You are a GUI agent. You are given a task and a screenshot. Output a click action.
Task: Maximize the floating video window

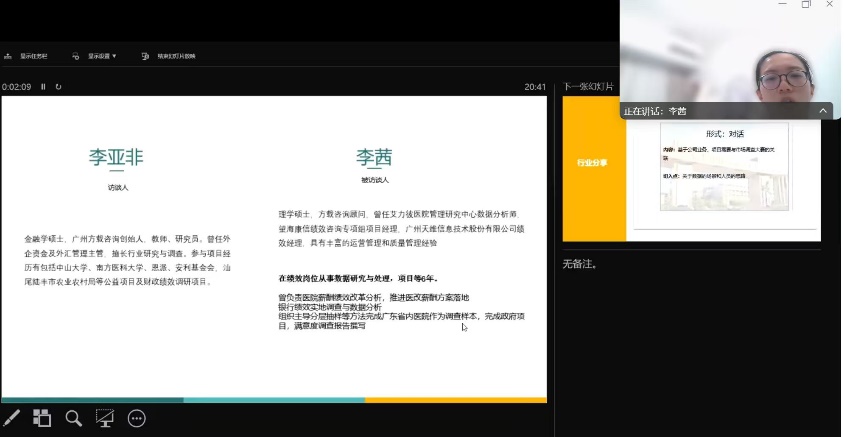click(x=806, y=5)
